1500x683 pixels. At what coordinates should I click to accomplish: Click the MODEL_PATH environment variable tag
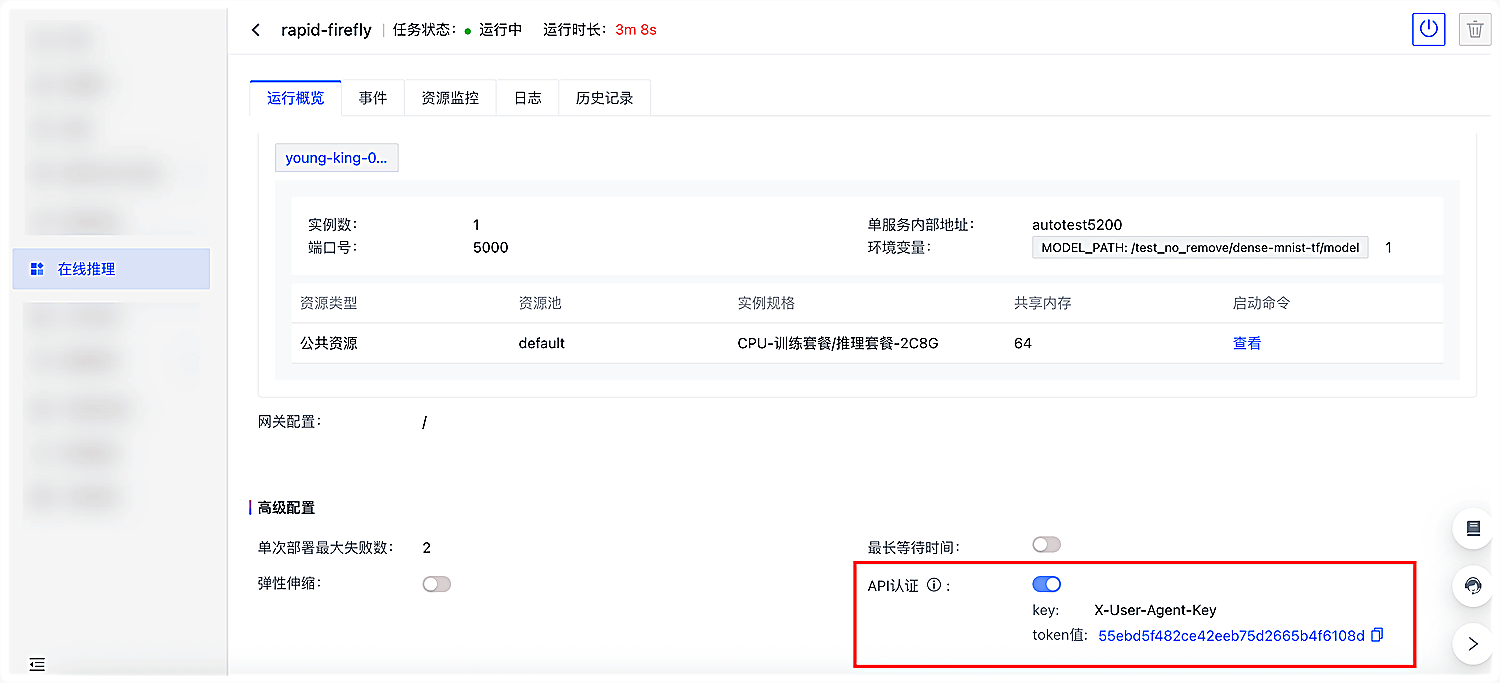[1200, 247]
